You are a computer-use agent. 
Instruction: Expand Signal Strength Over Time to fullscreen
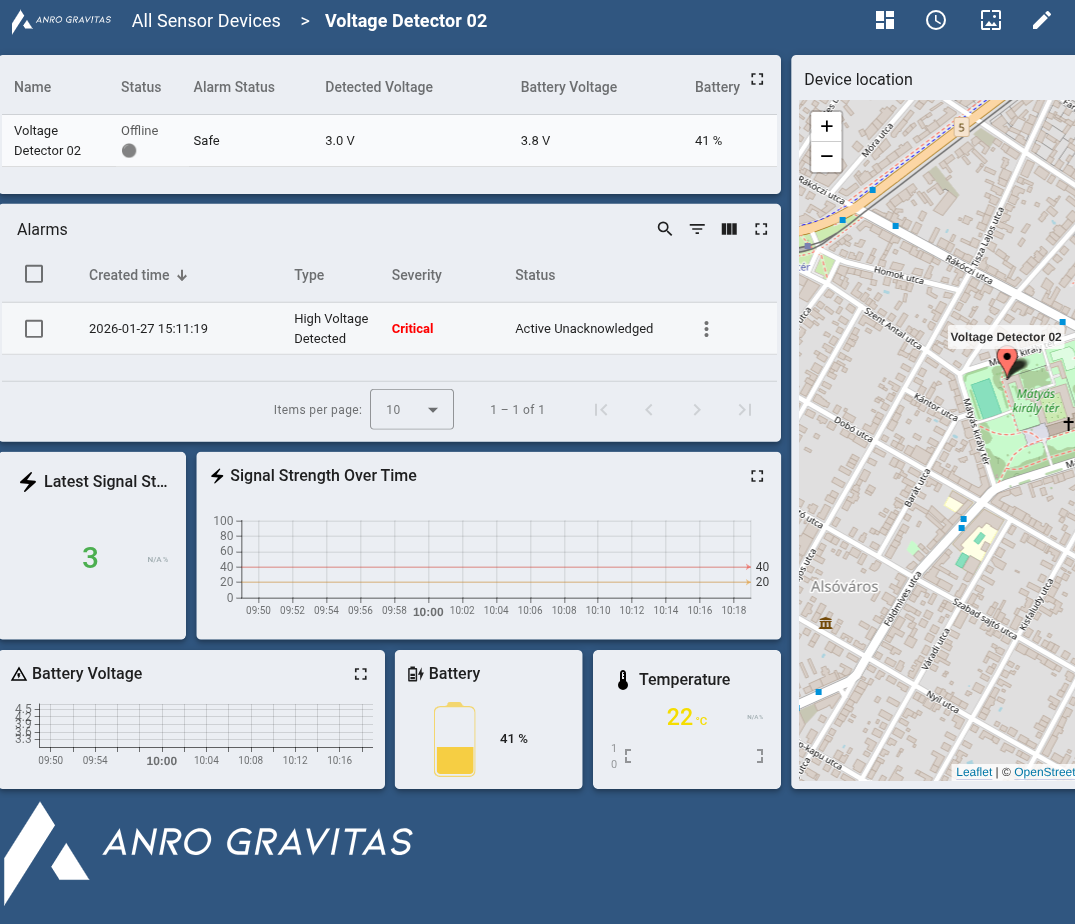(x=757, y=476)
